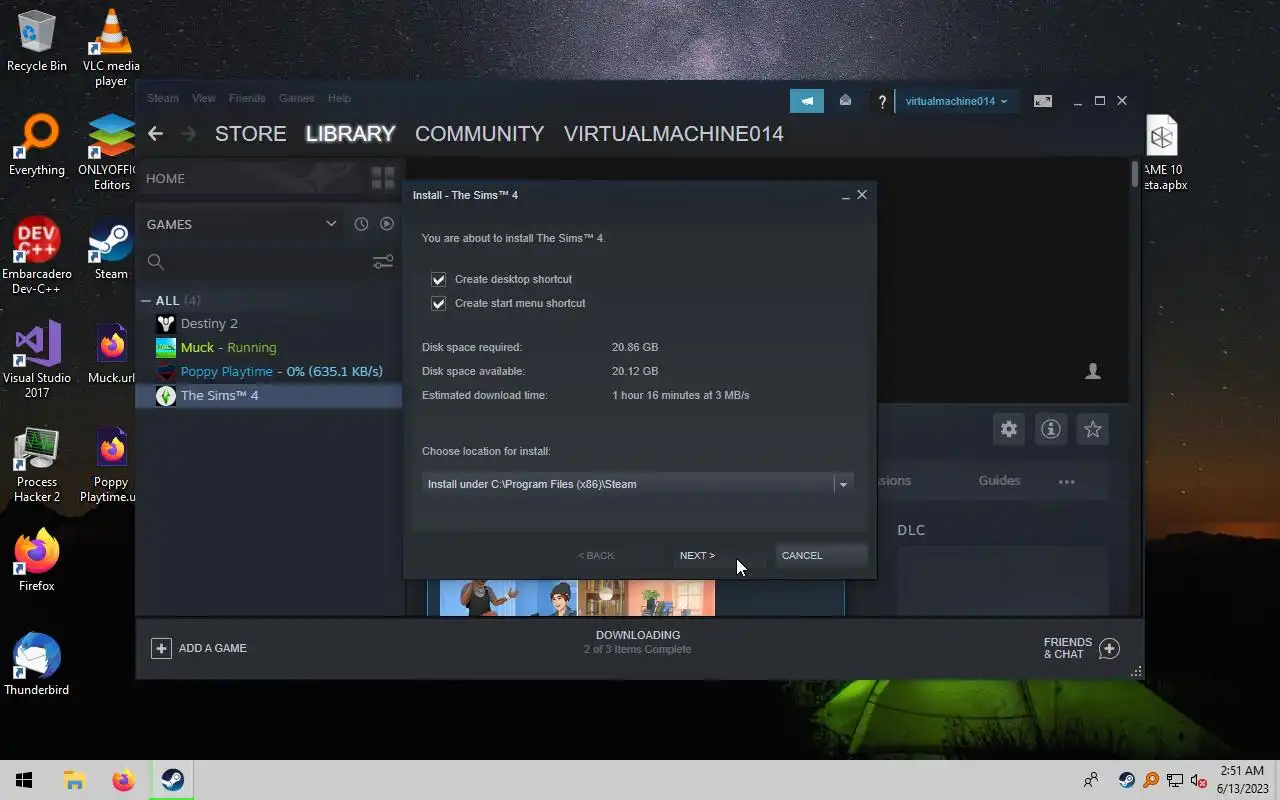Open Friends & Chat plus icon
Screen dimensions: 1280x800
coord(1109,648)
